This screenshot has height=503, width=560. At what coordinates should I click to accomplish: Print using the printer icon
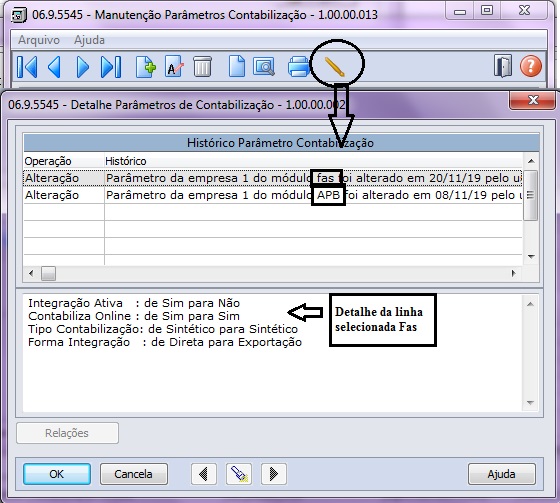tap(299, 67)
